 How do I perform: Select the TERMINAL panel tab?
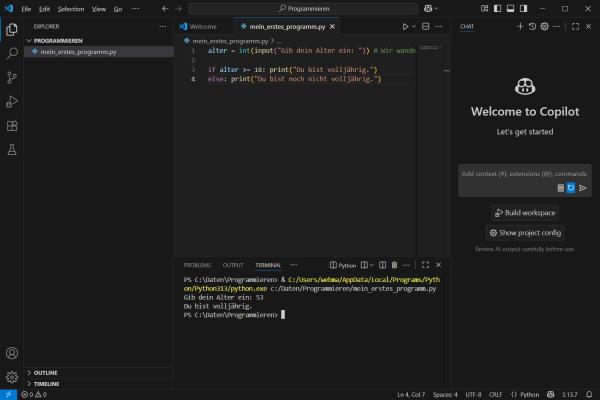268,265
